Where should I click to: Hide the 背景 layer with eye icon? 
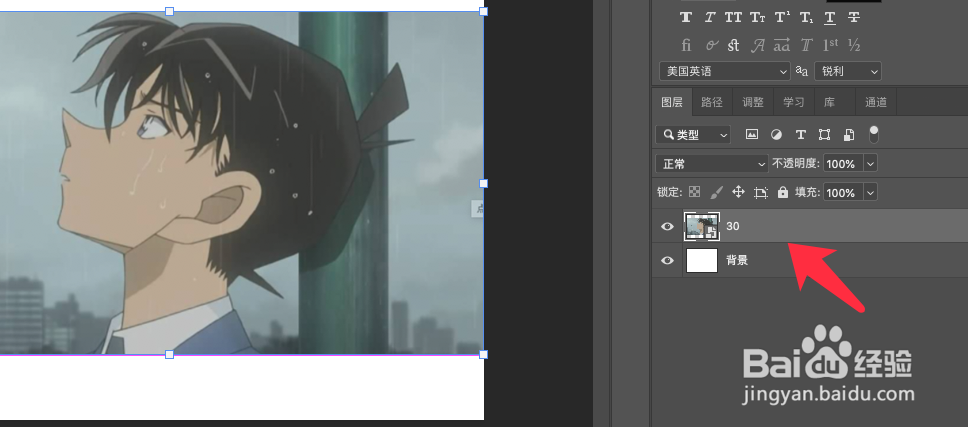(667, 260)
